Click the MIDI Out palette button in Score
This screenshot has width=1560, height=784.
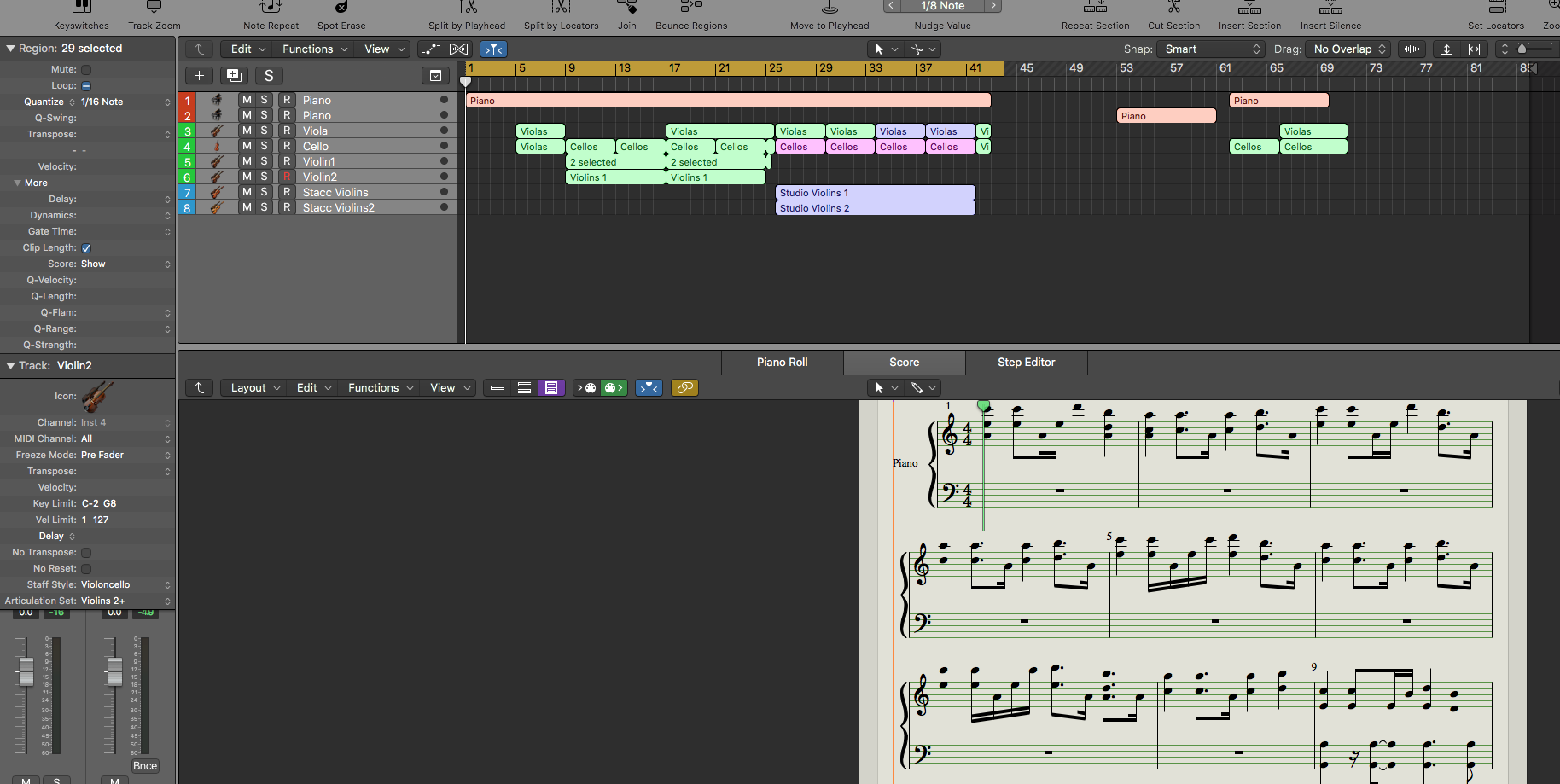(614, 388)
